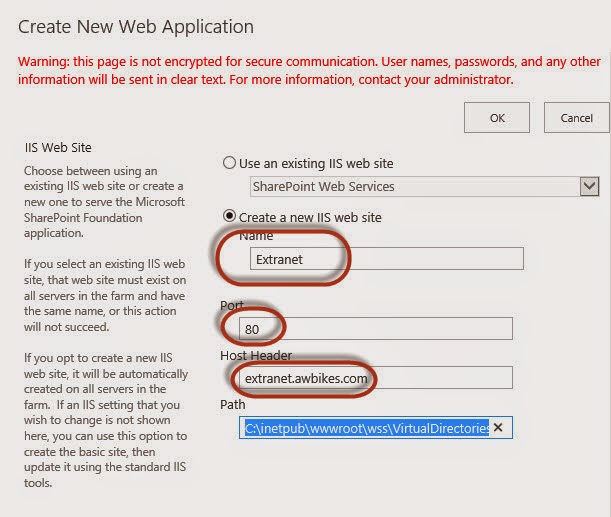Click the Path field with inetpub directory

(376, 428)
